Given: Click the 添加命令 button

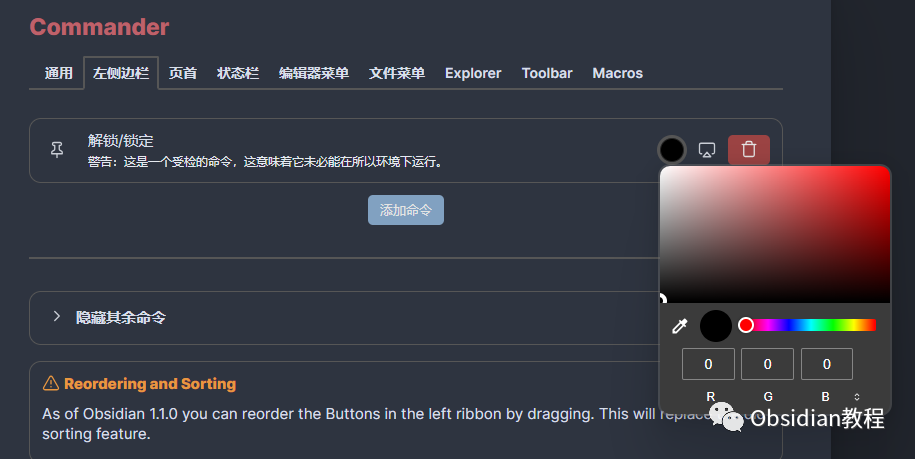Looking at the screenshot, I should pyautogui.click(x=406, y=210).
